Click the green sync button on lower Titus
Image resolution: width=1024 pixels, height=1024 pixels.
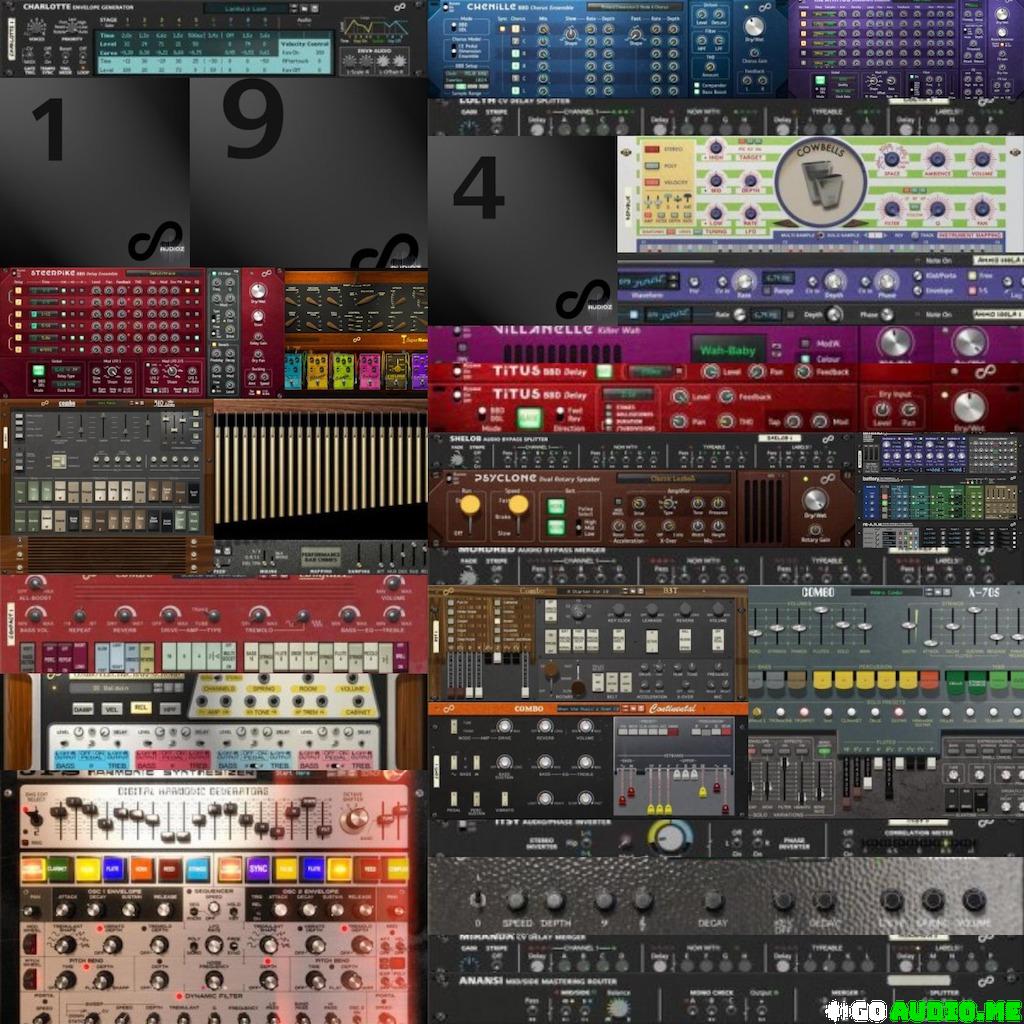point(528,417)
